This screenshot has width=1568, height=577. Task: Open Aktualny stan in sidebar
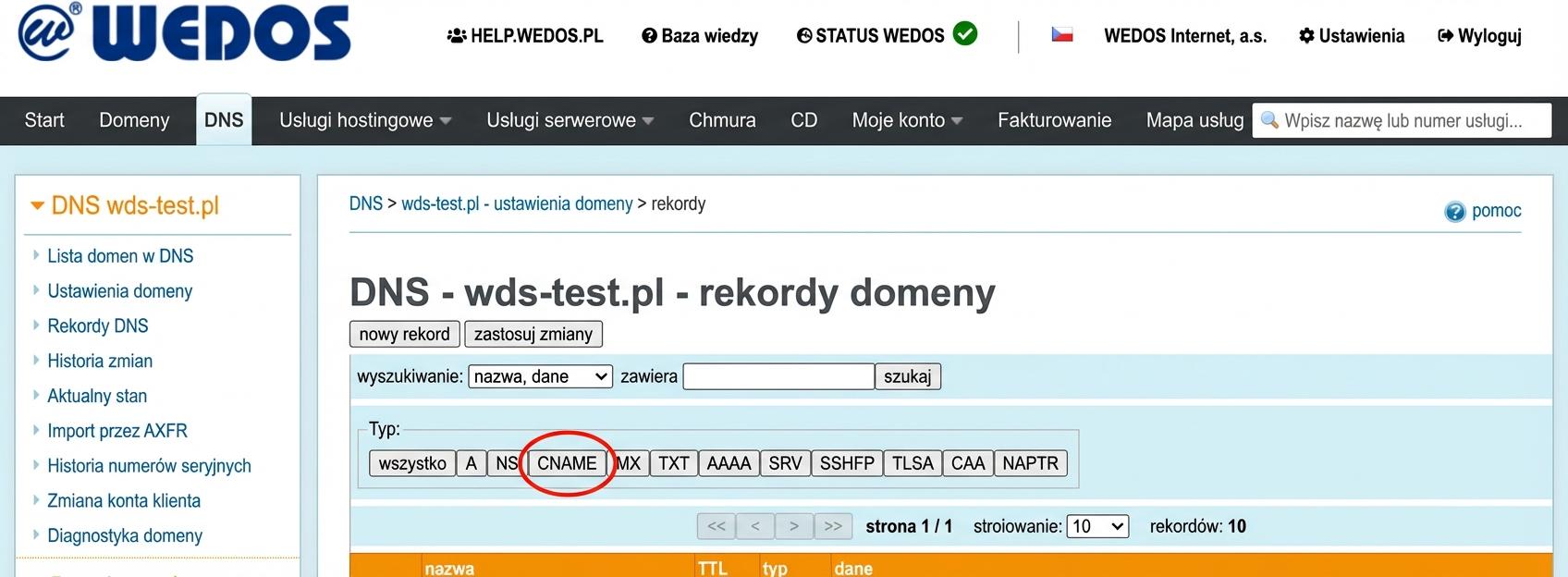point(97,397)
